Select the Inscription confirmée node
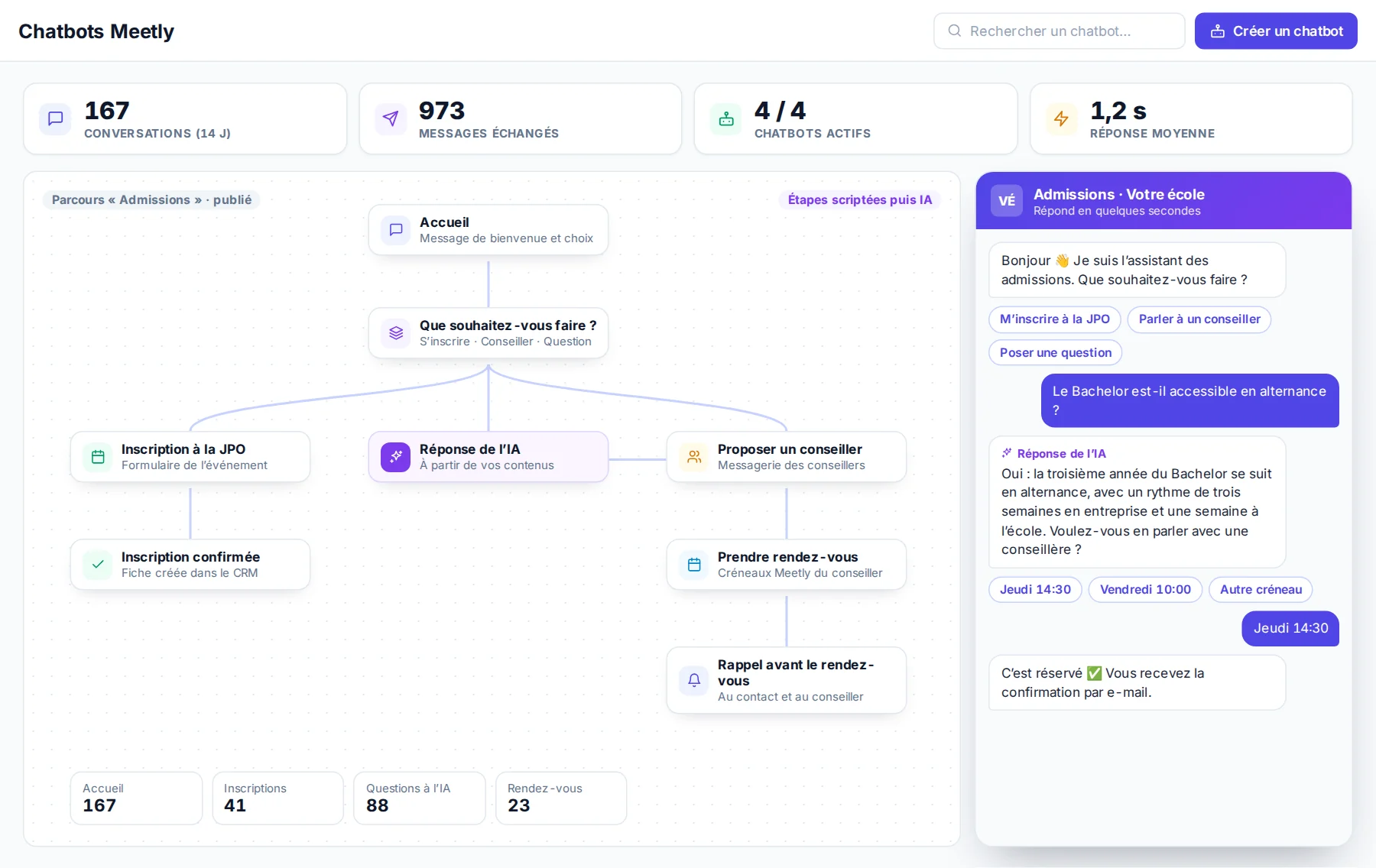Viewport: 1376px width, 868px height. [190, 565]
